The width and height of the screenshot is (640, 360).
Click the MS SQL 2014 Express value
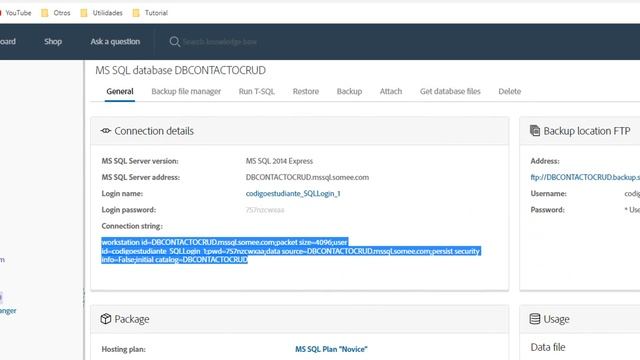[x=279, y=161]
